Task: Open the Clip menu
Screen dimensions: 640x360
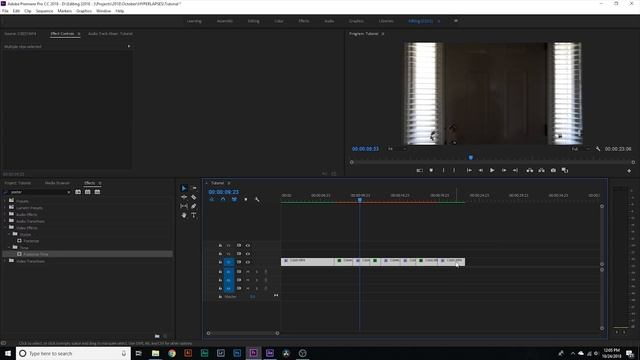Action: point(27,11)
